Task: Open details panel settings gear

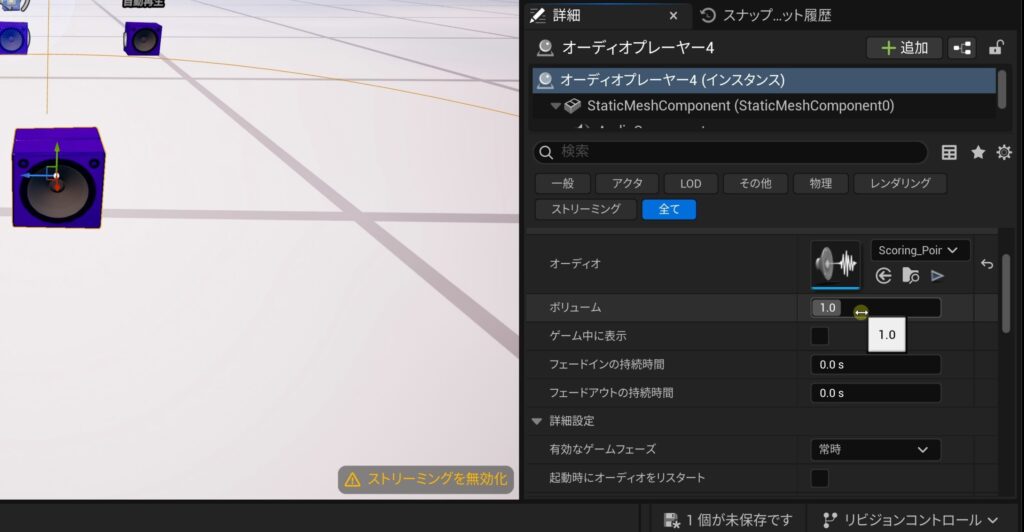Action: [x=1004, y=152]
